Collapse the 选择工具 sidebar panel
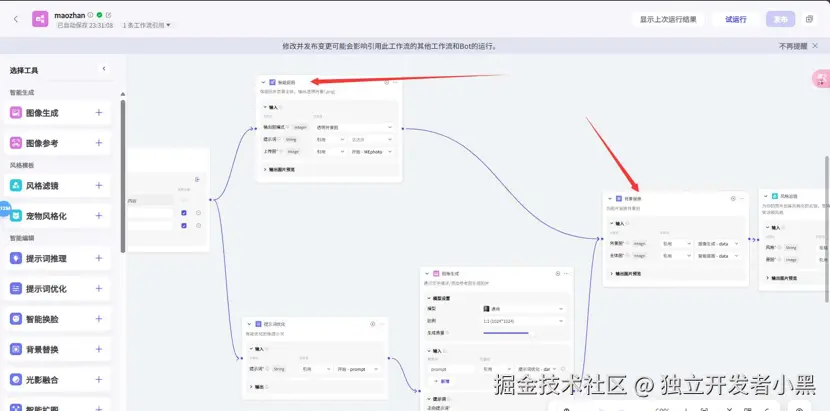This screenshot has width=830, height=411. 104,69
